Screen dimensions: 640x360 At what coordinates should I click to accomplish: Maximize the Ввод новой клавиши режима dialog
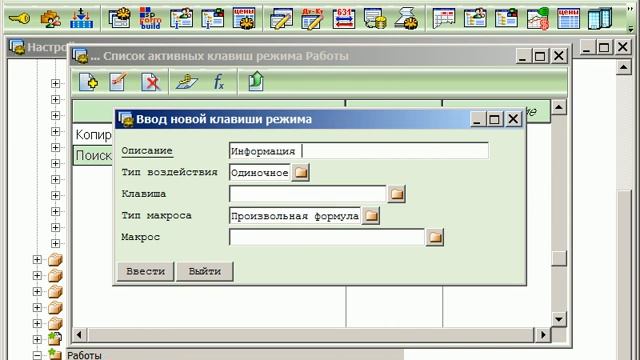click(x=494, y=119)
